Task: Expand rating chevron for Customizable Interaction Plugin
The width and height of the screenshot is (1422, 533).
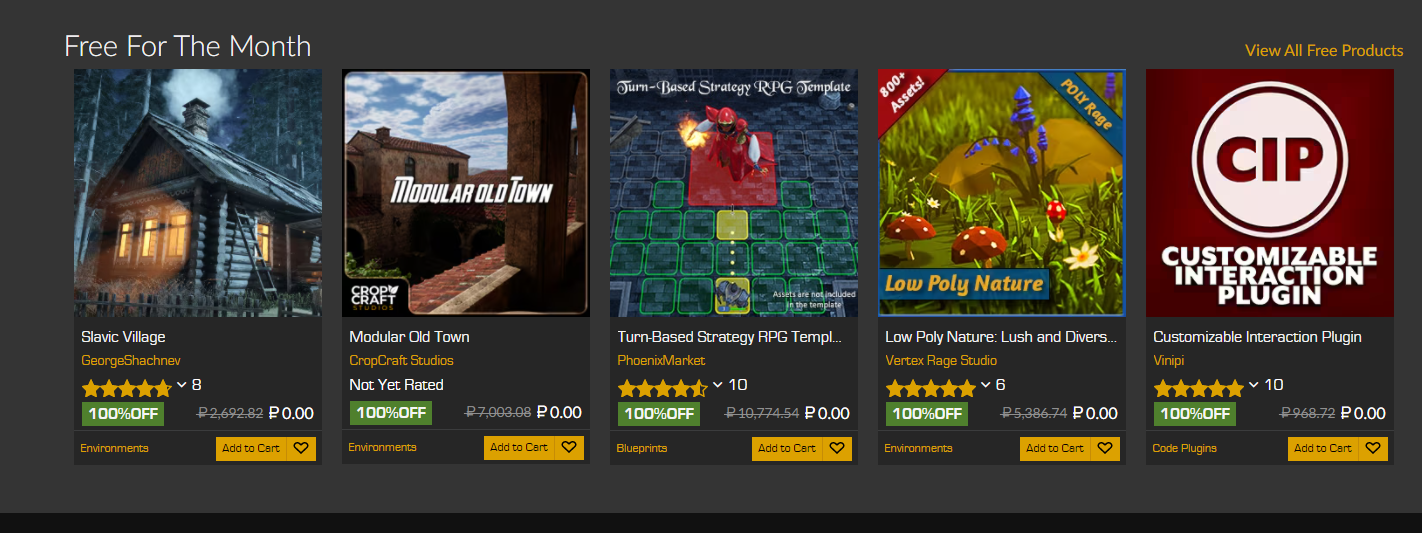Action: tap(1254, 385)
